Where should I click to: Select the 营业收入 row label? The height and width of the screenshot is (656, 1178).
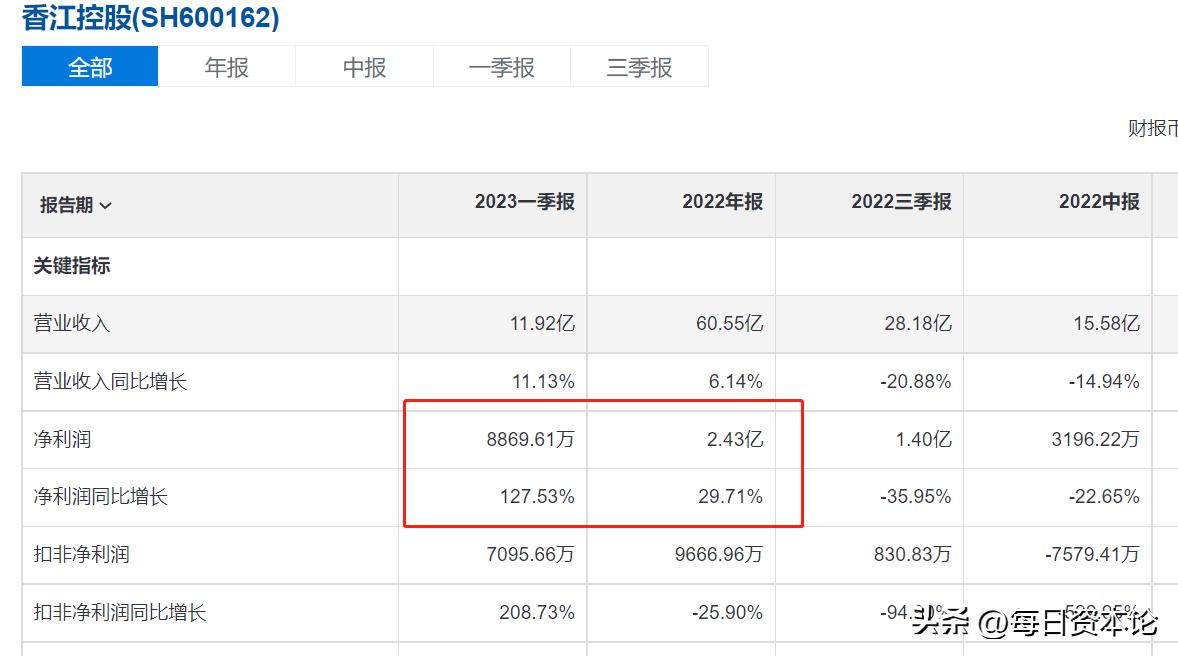pyautogui.click(x=72, y=323)
